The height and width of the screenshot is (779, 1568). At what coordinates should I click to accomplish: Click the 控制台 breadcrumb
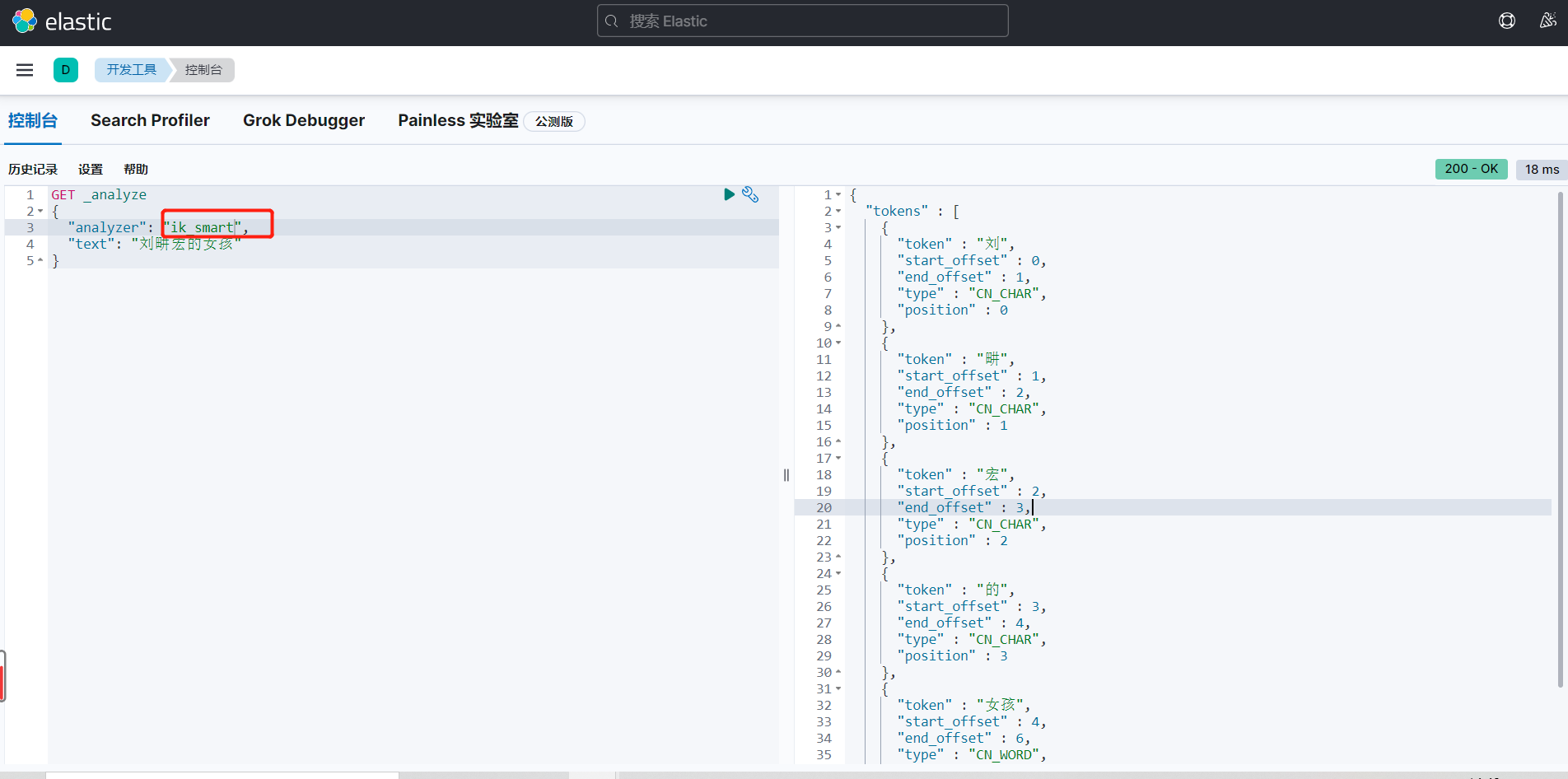[x=203, y=70]
